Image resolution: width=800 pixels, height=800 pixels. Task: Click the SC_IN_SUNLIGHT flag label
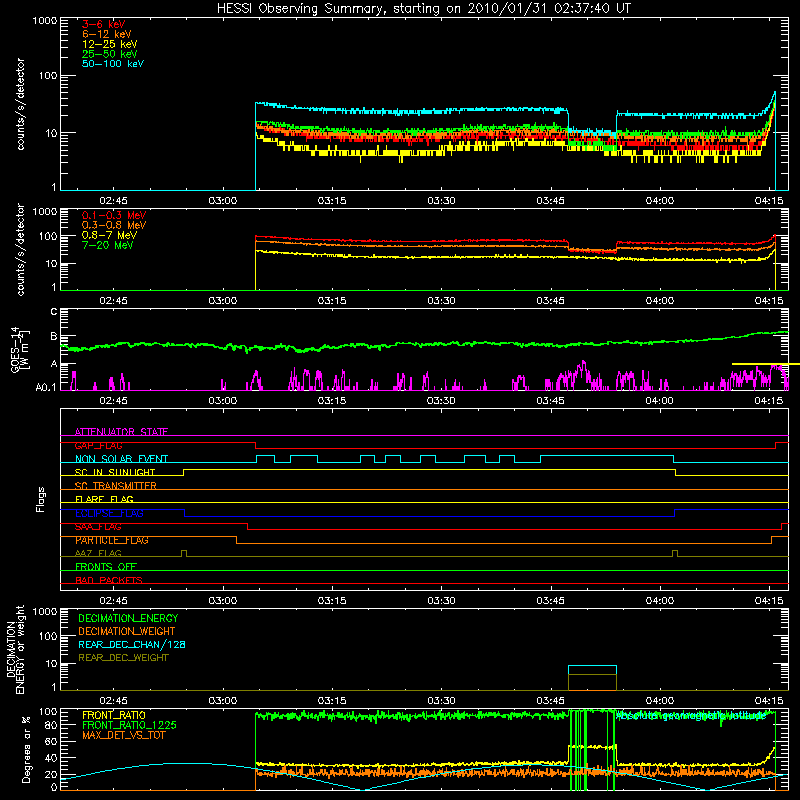(x=115, y=472)
